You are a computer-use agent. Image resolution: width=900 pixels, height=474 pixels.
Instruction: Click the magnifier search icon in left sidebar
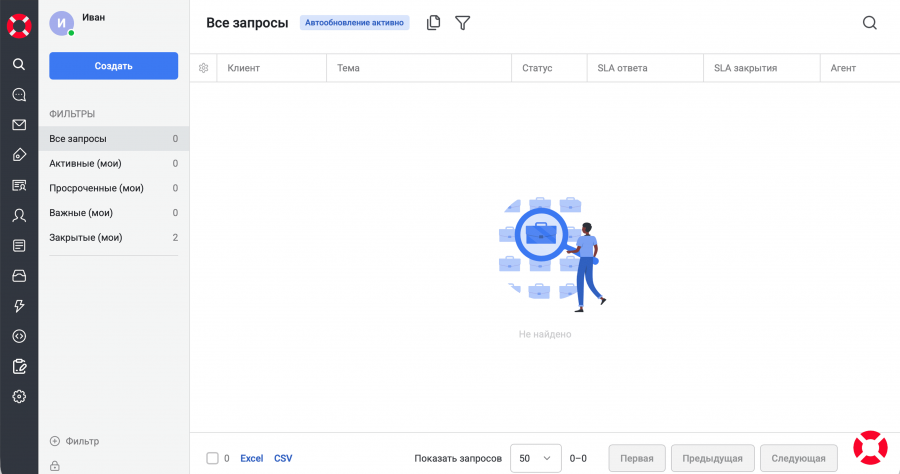pos(19,64)
